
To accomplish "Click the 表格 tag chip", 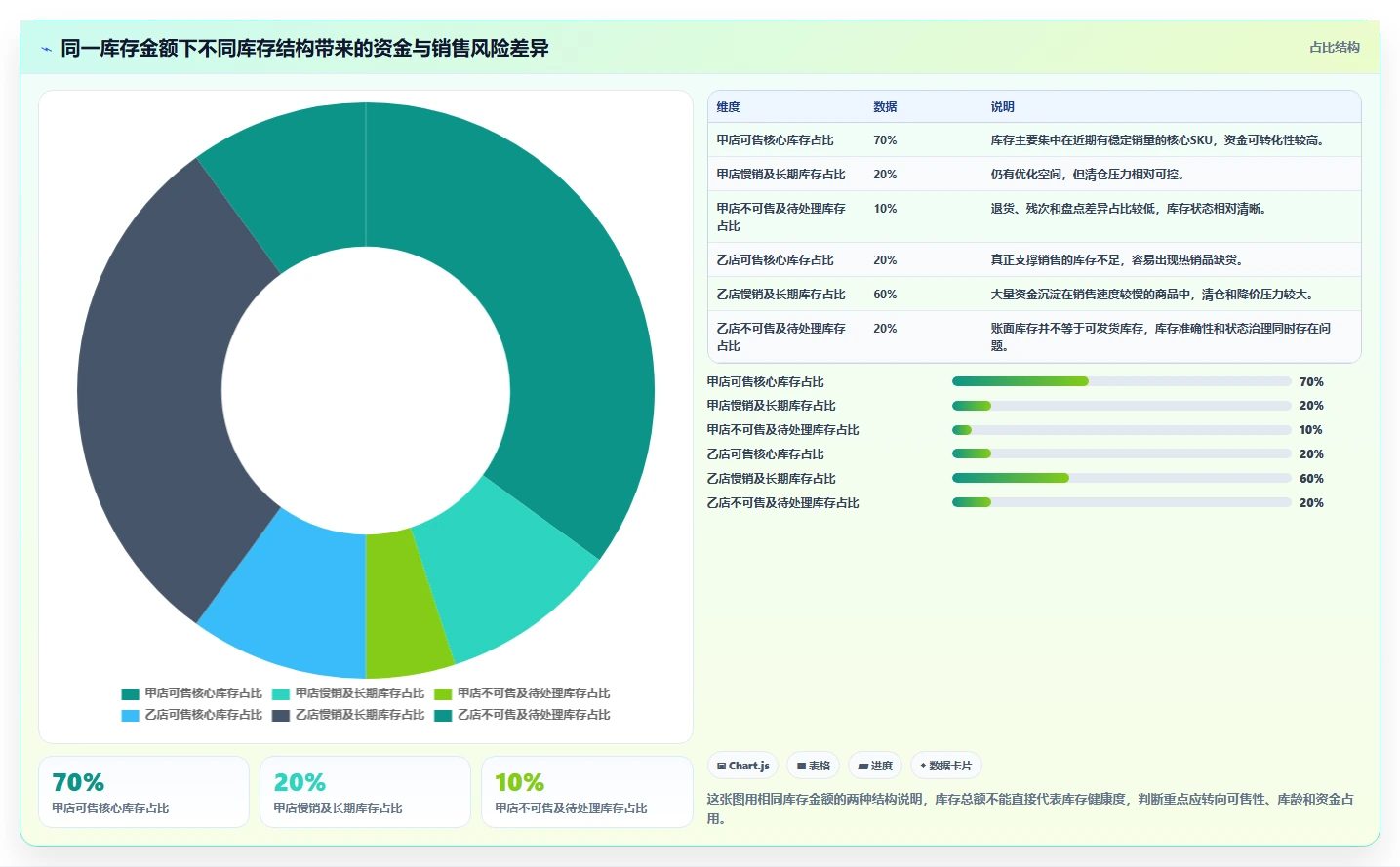I will (x=814, y=766).
